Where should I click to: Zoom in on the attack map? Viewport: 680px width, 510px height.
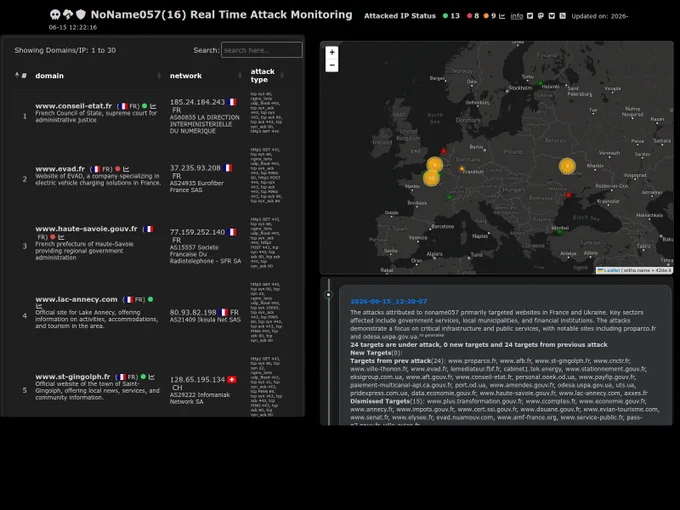pyautogui.click(x=332, y=52)
